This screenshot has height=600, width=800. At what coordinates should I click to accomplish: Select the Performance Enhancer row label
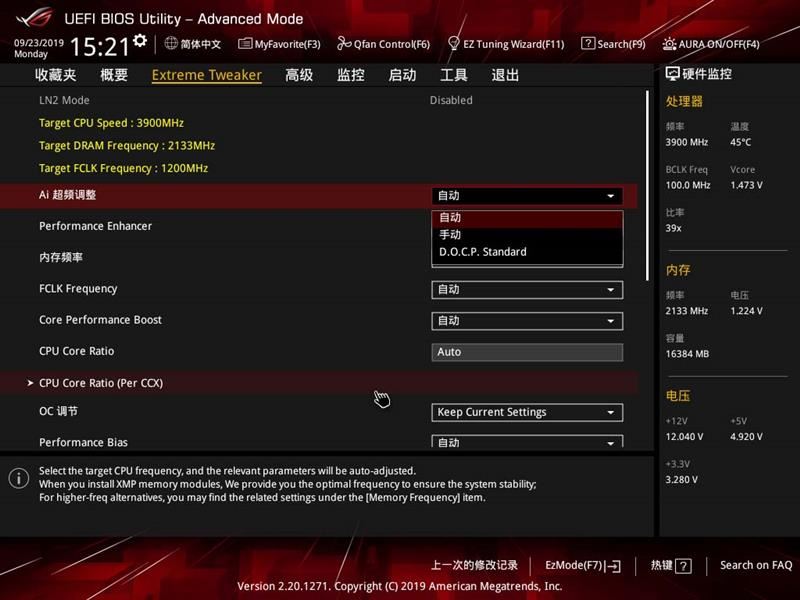click(x=95, y=226)
